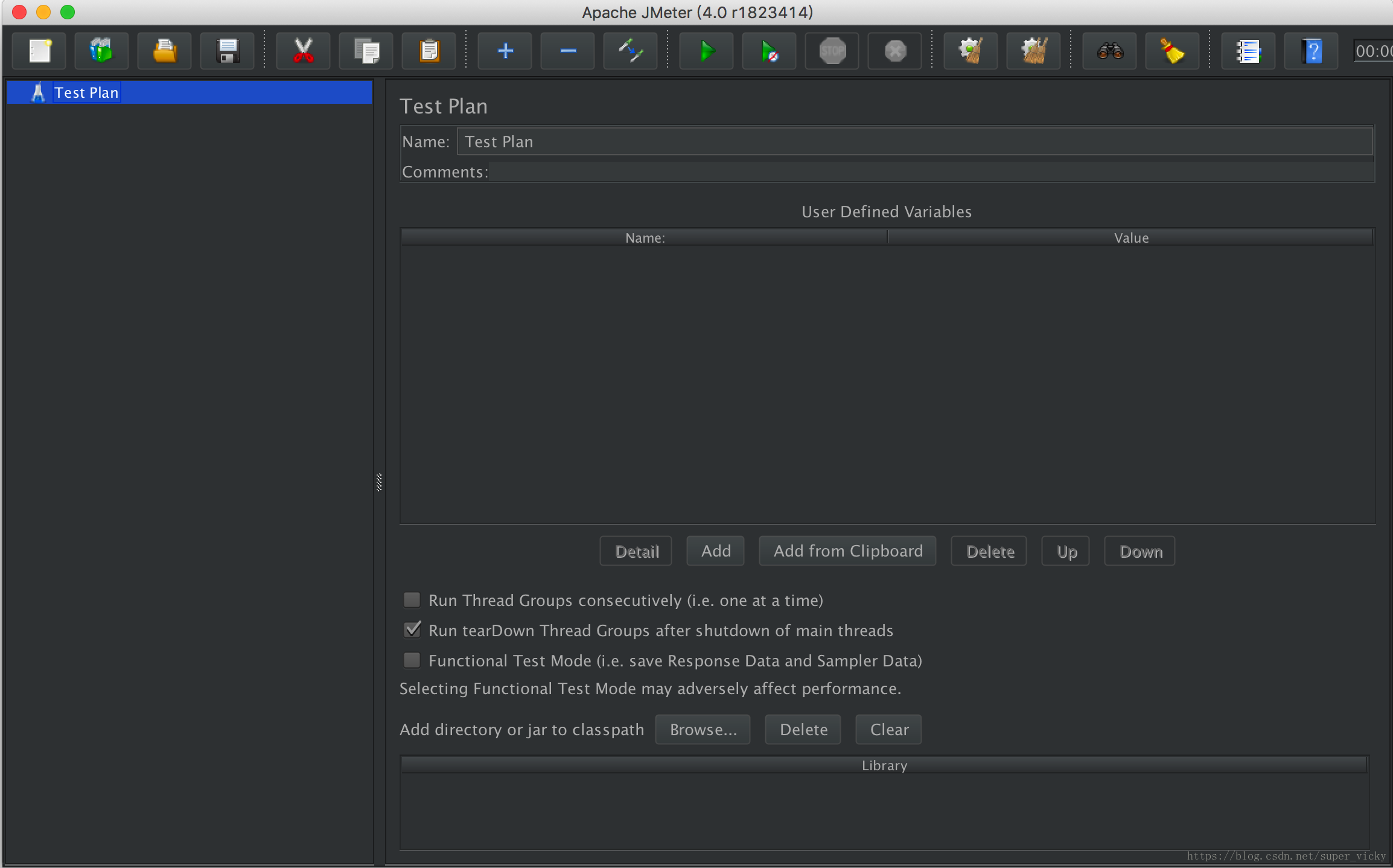Click the panel split divider handle
Image resolution: width=1393 pixels, height=868 pixels.
click(379, 482)
